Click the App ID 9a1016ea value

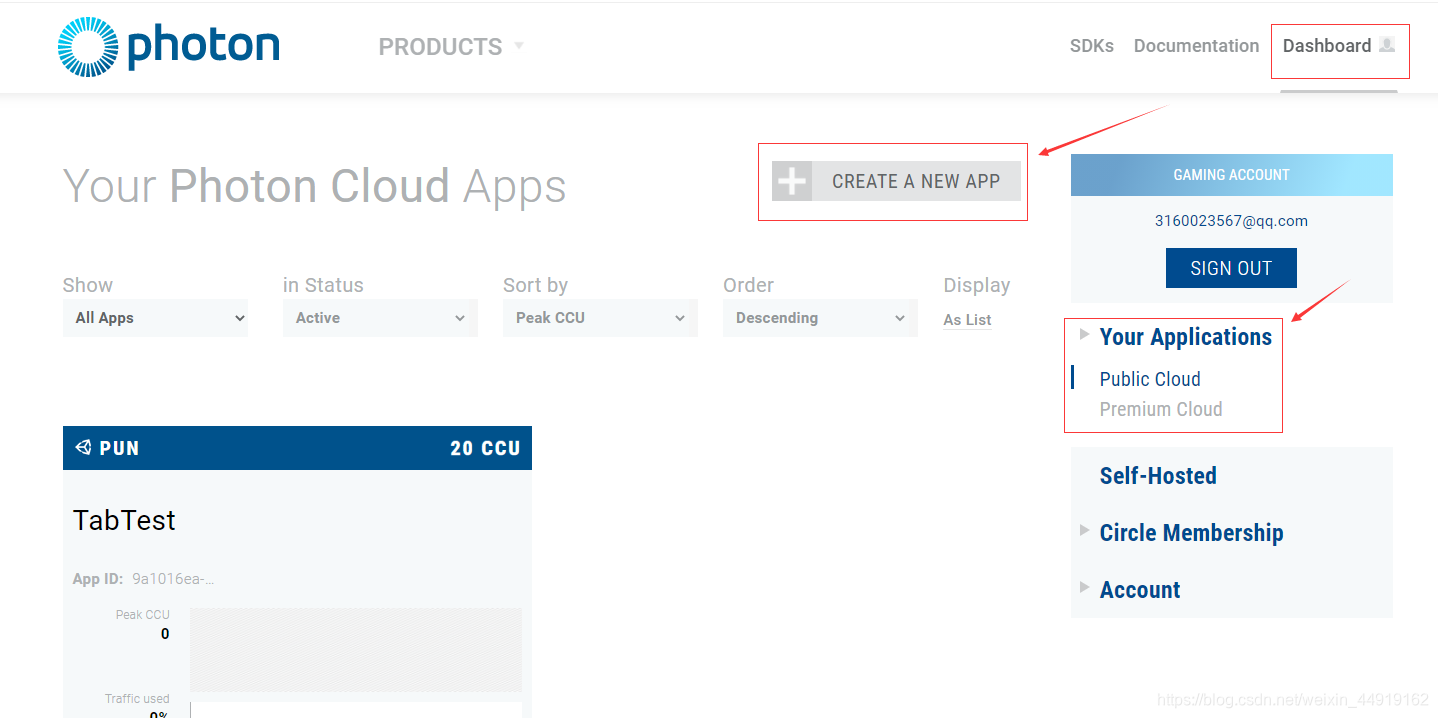(173, 579)
